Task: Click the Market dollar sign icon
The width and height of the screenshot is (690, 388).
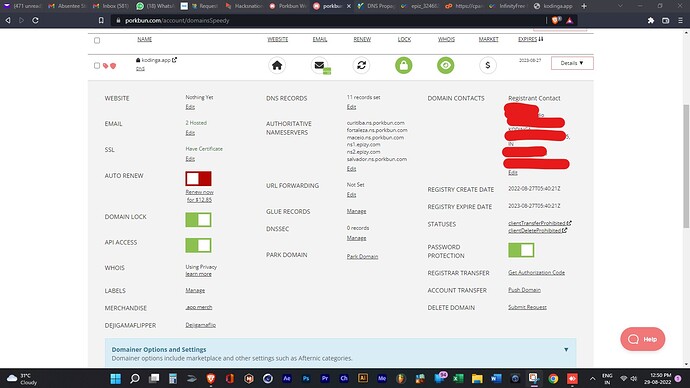Action: (x=488, y=66)
